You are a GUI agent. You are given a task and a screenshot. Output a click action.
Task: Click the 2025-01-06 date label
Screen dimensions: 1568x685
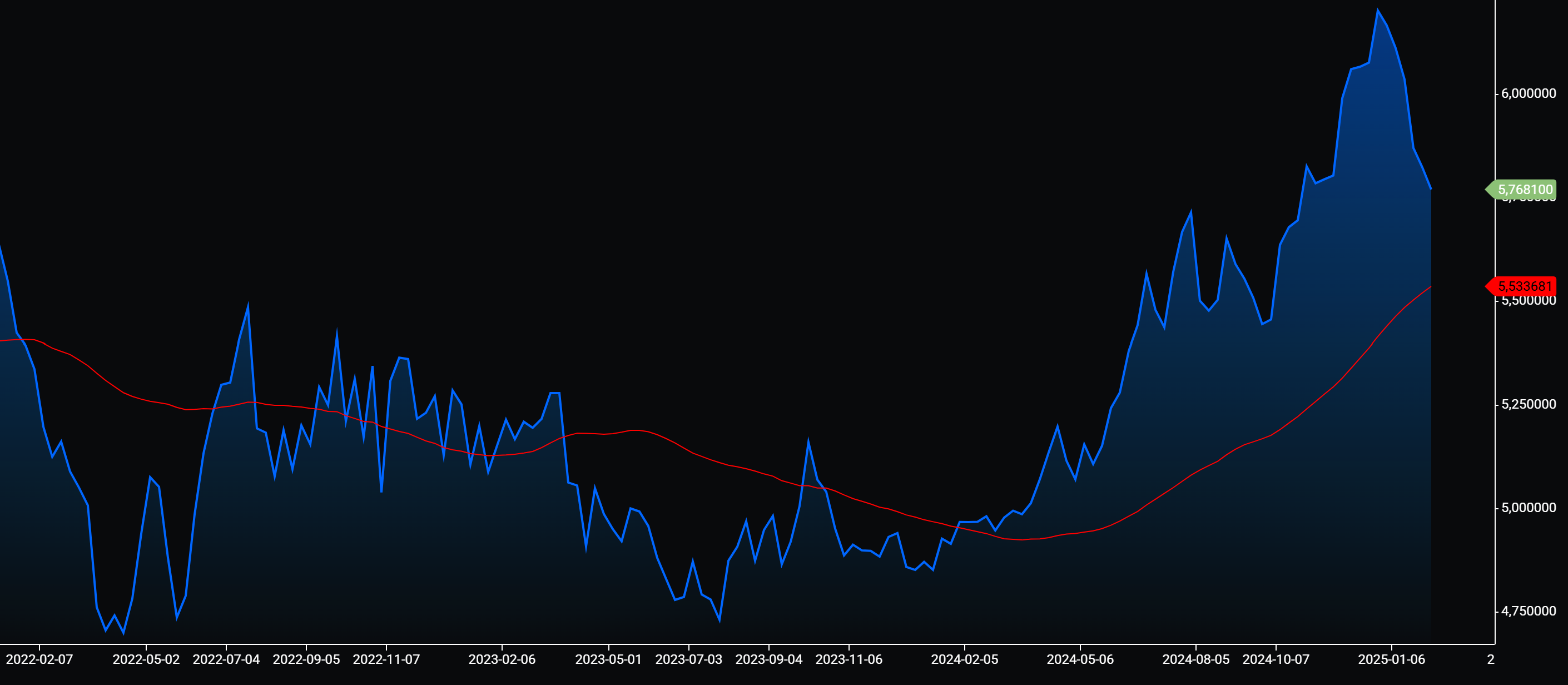coord(1392,659)
